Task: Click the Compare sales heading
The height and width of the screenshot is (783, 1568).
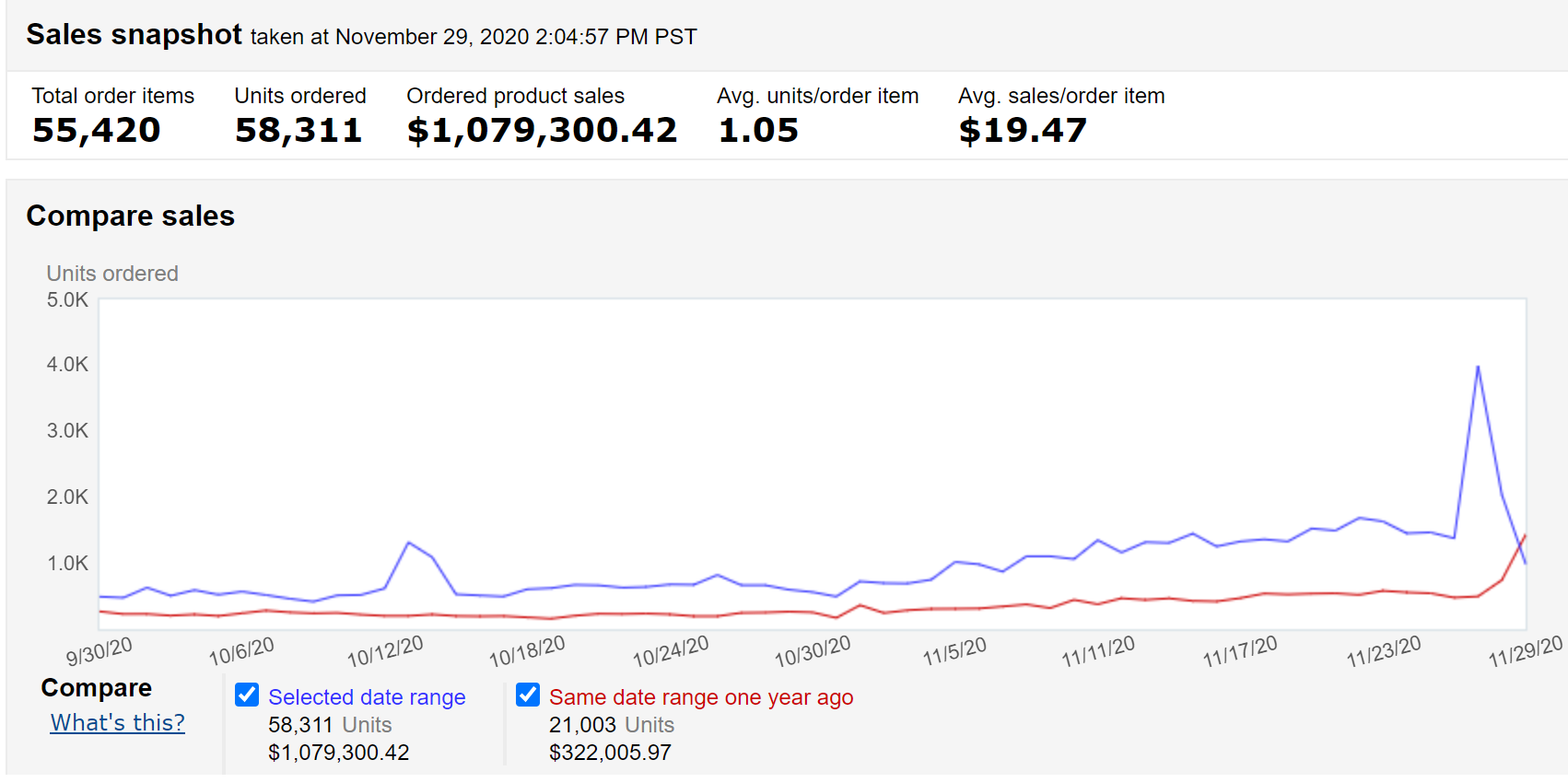Action: [x=131, y=216]
